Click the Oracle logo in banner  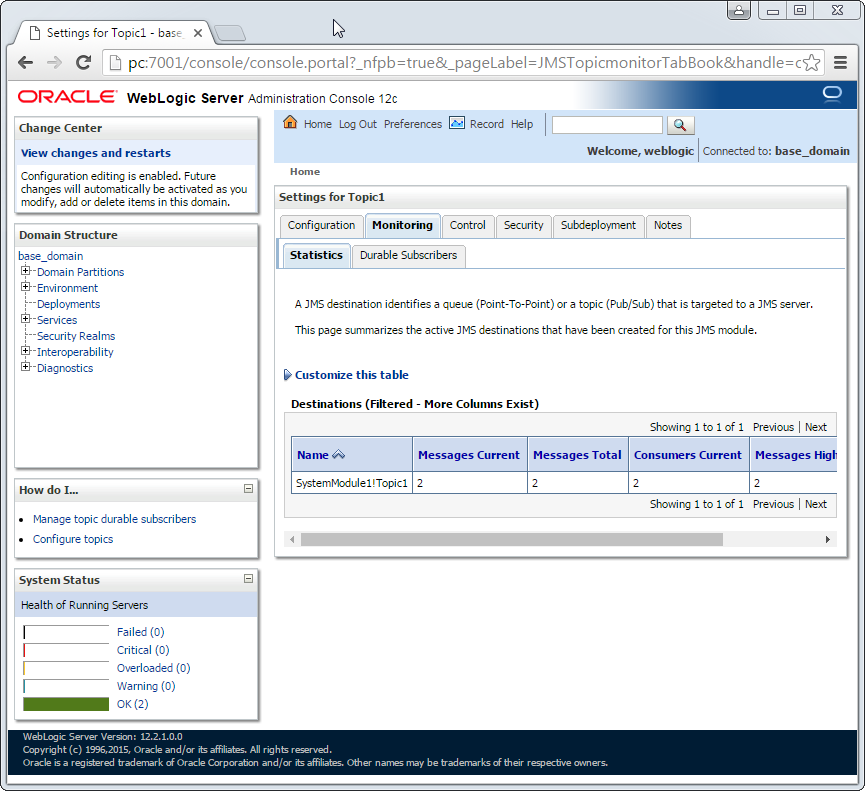(67, 97)
